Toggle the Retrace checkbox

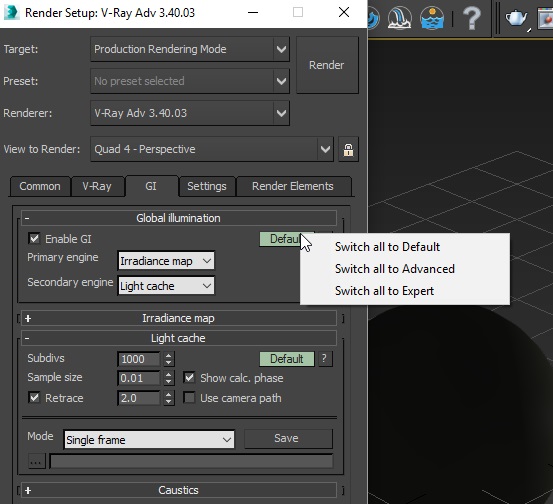pos(34,398)
